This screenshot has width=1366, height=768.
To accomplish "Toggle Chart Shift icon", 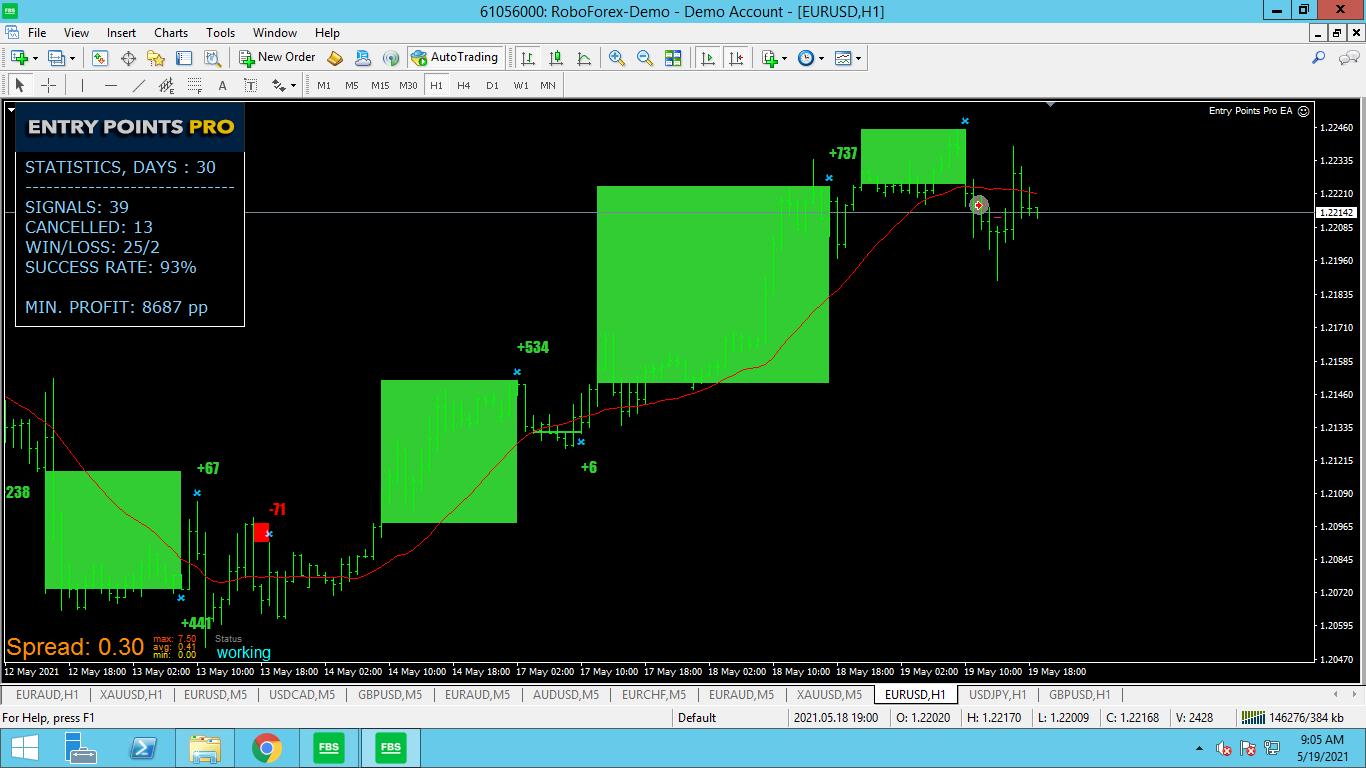I will pyautogui.click(x=736, y=58).
